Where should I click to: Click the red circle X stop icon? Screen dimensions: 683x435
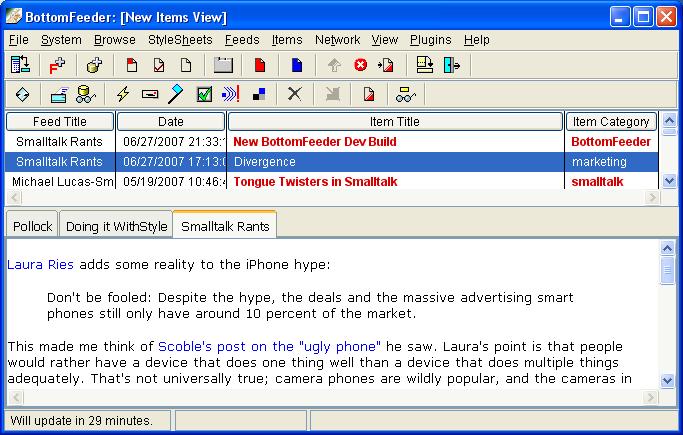(x=360, y=65)
